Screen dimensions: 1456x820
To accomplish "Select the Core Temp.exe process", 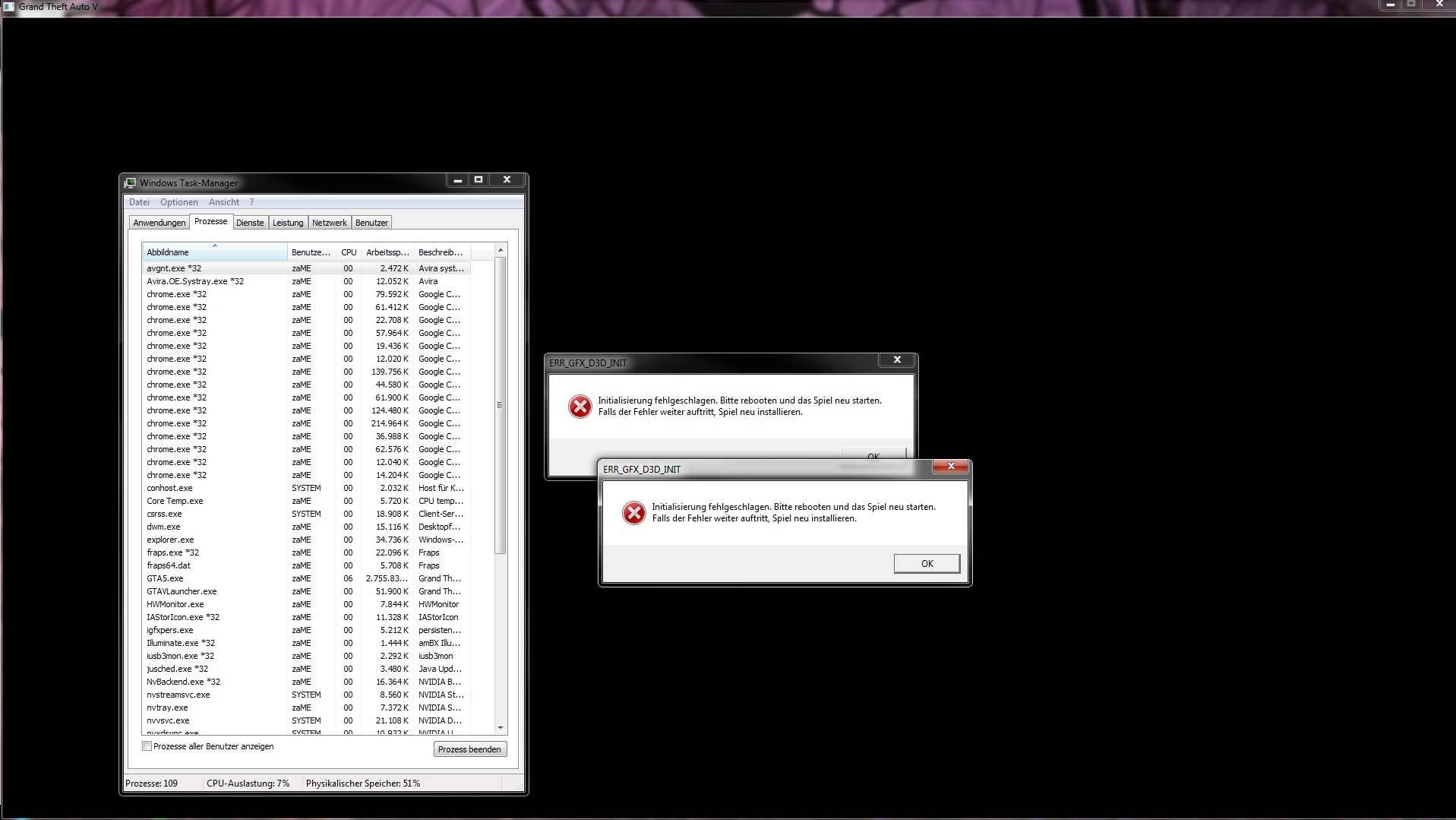I will (x=306, y=501).
